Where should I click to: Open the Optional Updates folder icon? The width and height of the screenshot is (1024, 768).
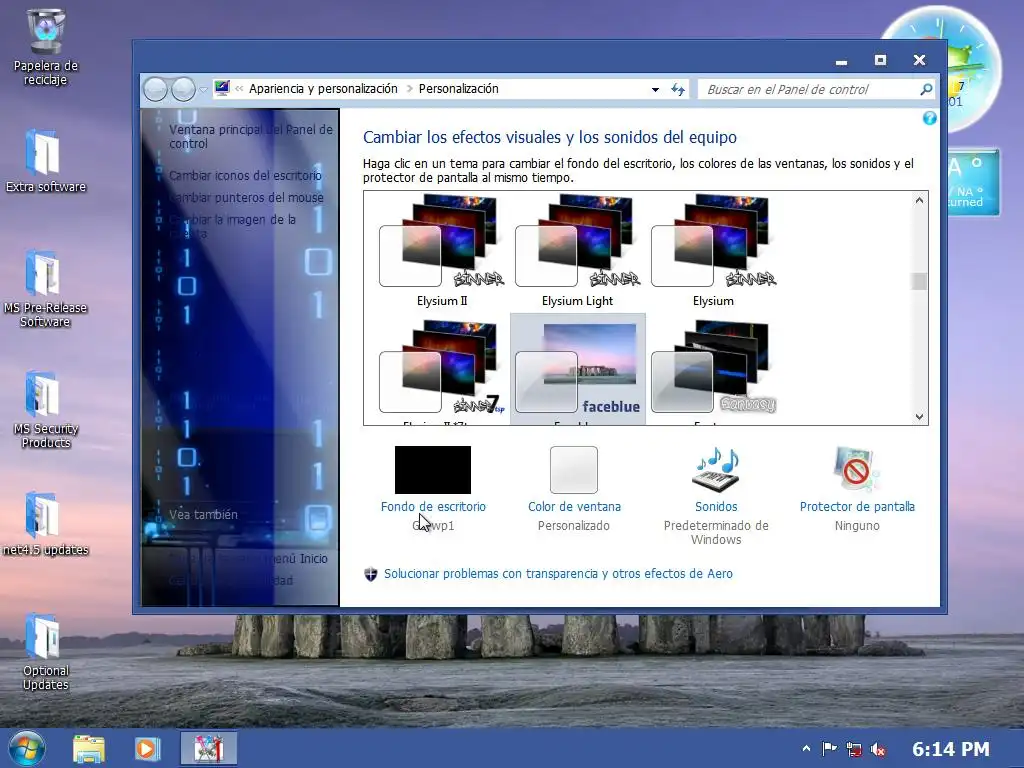(x=45, y=652)
